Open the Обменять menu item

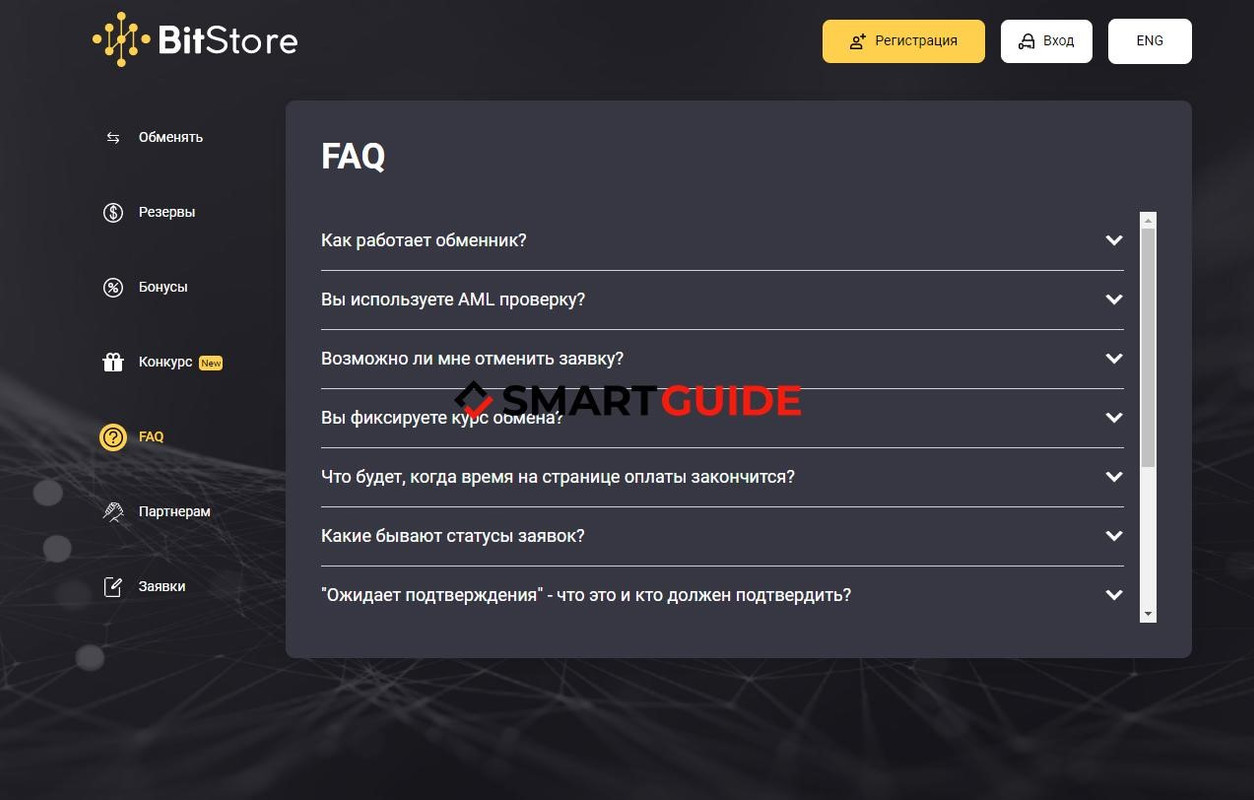[x=171, y=138]
